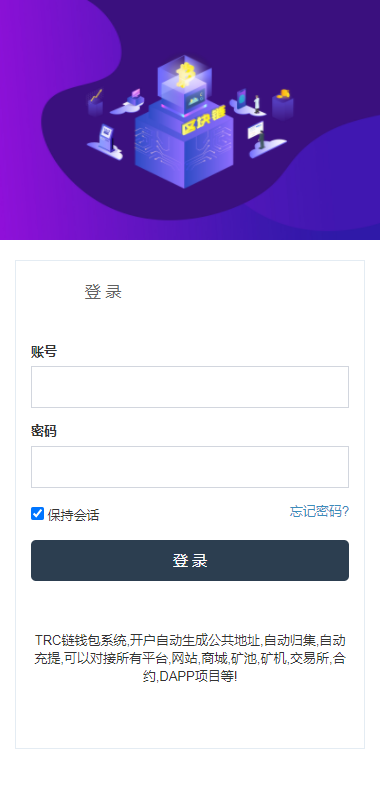Click the purple blockchain banner image
Screen dimensions: 380x802
click(x=190, y=120)
